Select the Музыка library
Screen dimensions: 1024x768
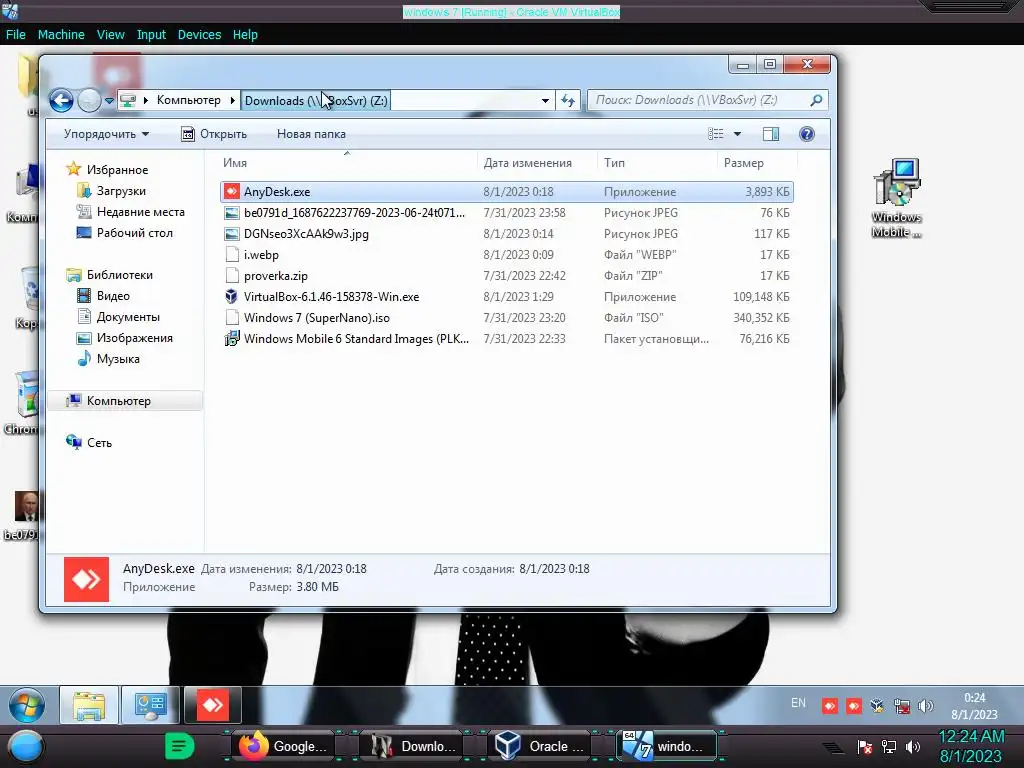pos(118,359)
